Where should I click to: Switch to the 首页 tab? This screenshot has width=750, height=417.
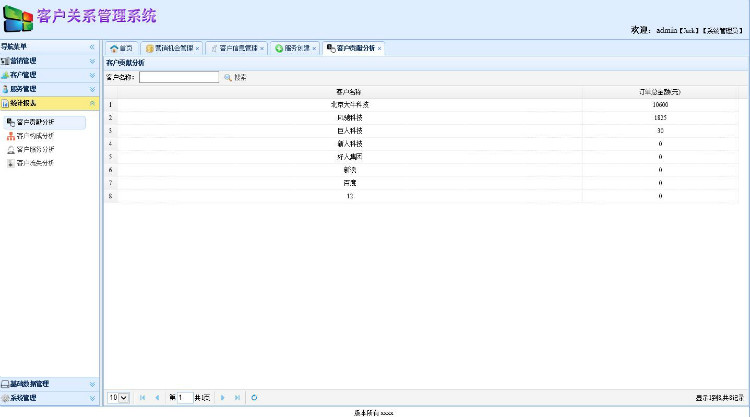121,48
